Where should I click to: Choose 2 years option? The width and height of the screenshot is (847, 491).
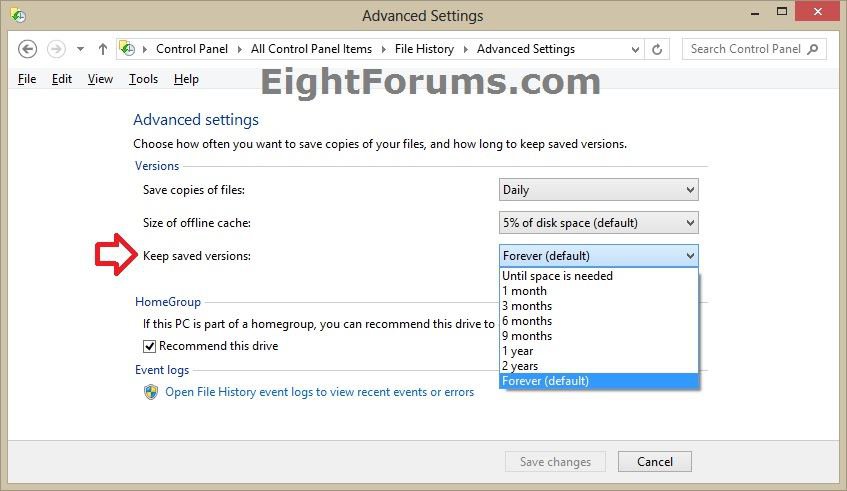pos(599,366)
